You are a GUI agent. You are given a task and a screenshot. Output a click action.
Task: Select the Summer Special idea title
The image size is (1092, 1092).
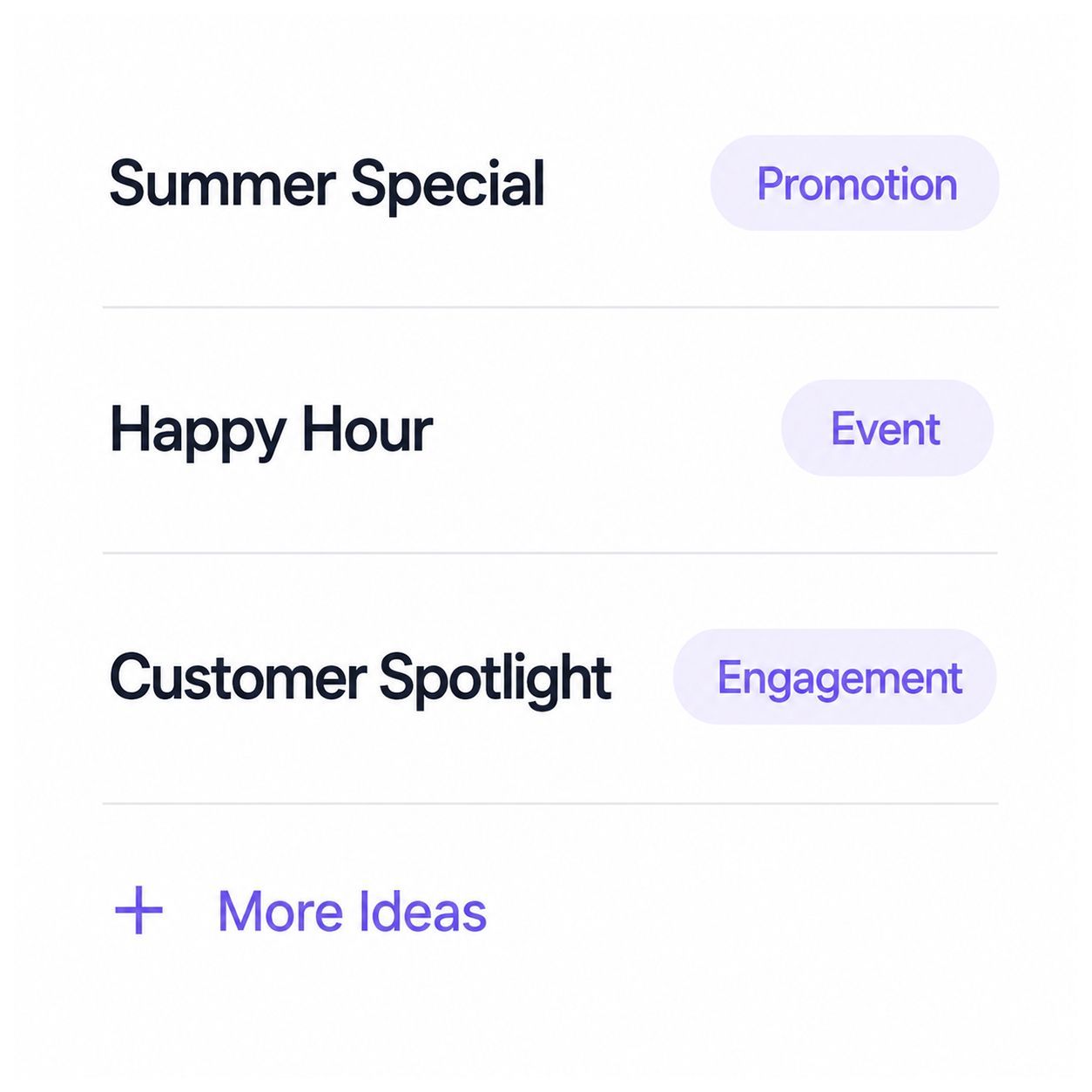click(327, 185)
